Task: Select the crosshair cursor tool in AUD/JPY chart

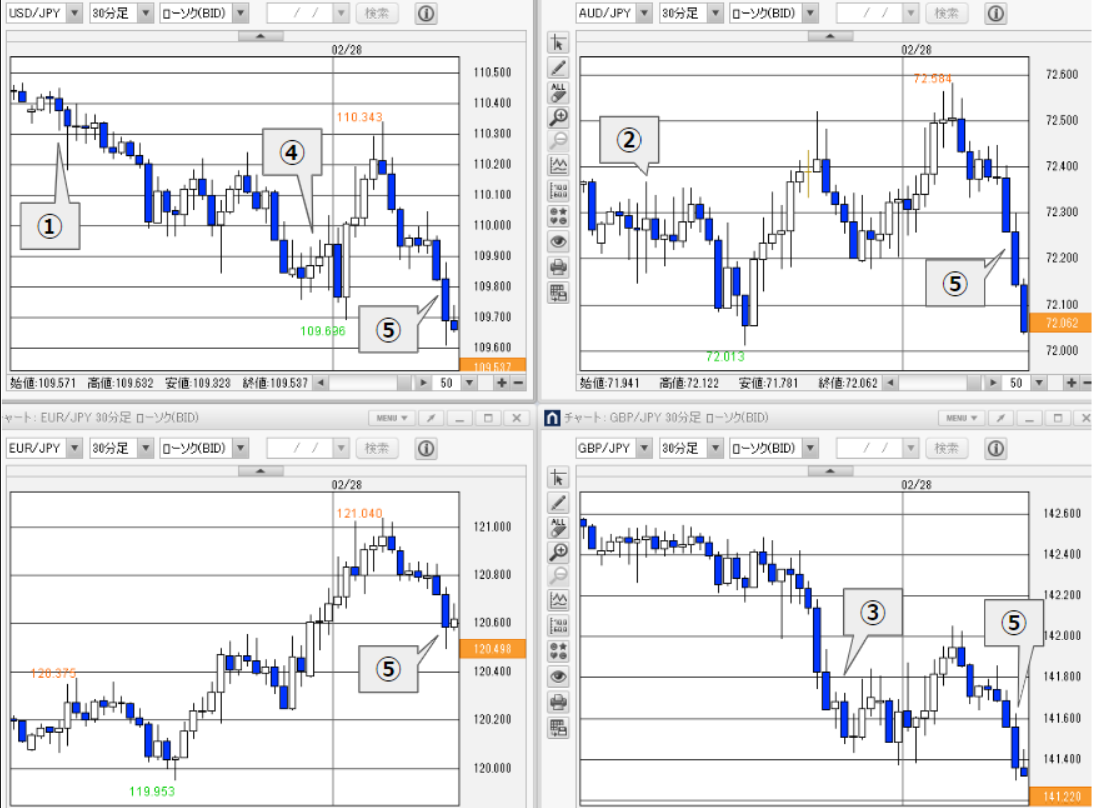Action: [x=558, y=43]
